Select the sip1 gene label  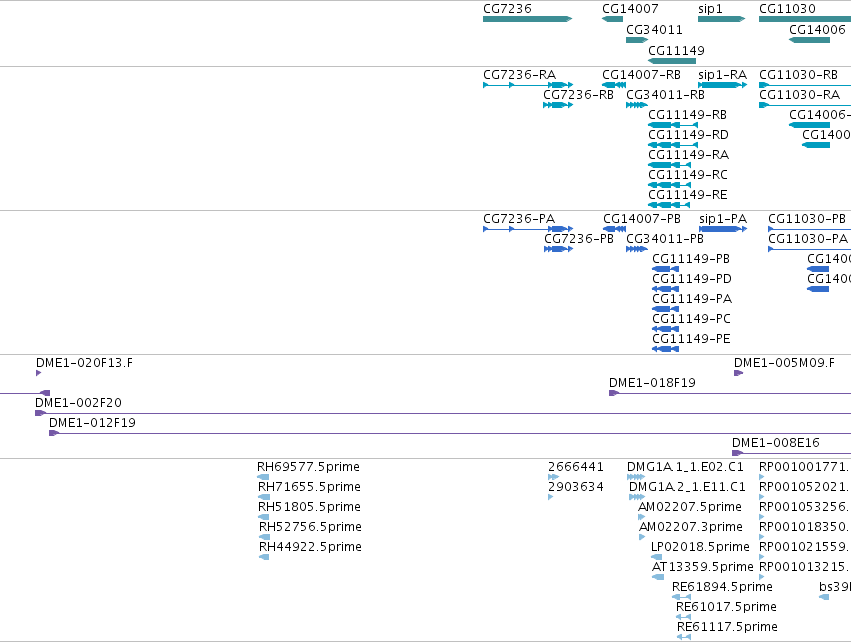click(710, 9)
